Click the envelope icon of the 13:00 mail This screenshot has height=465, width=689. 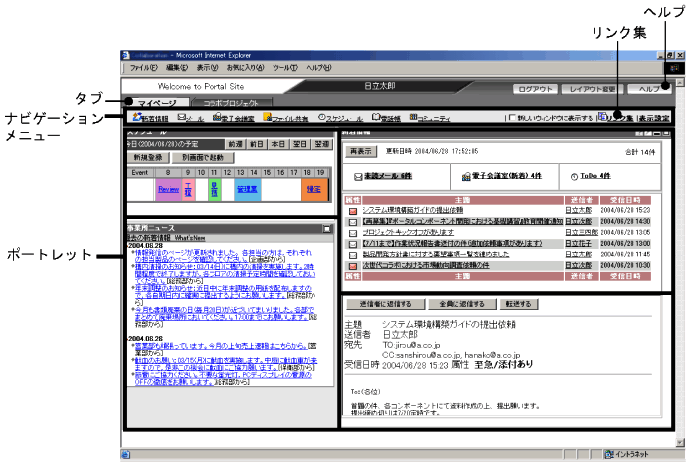tap(353, 244)
